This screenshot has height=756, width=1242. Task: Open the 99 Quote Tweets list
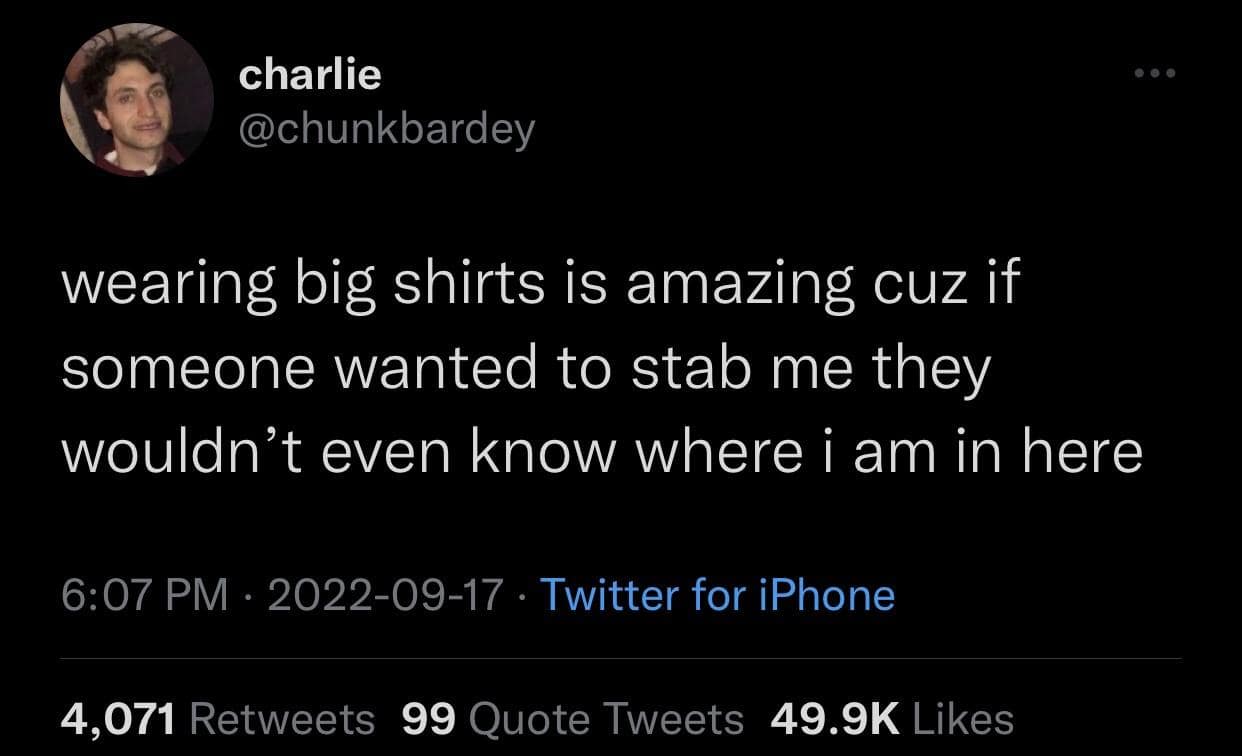click(x=573, y=718)
